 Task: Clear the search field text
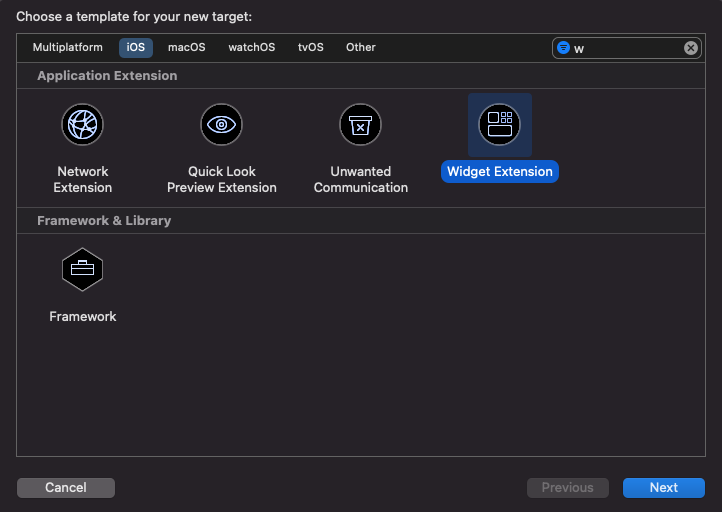pyautogui.click(x=690, y=48)
